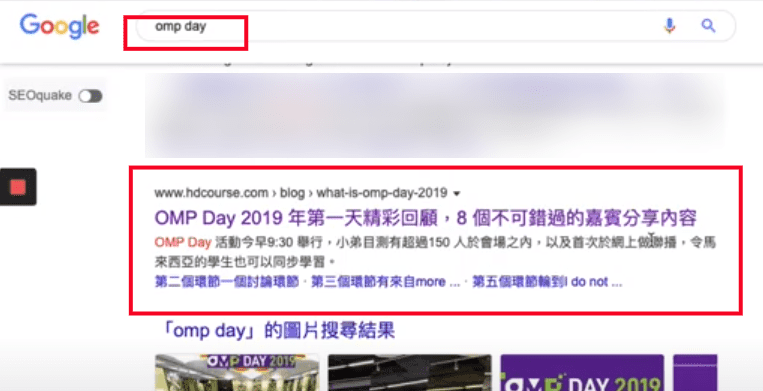Open first OMP DAY 2019 venue image thumbnail
This screenshot has width=763, height=391.
[x=237, y=373]
